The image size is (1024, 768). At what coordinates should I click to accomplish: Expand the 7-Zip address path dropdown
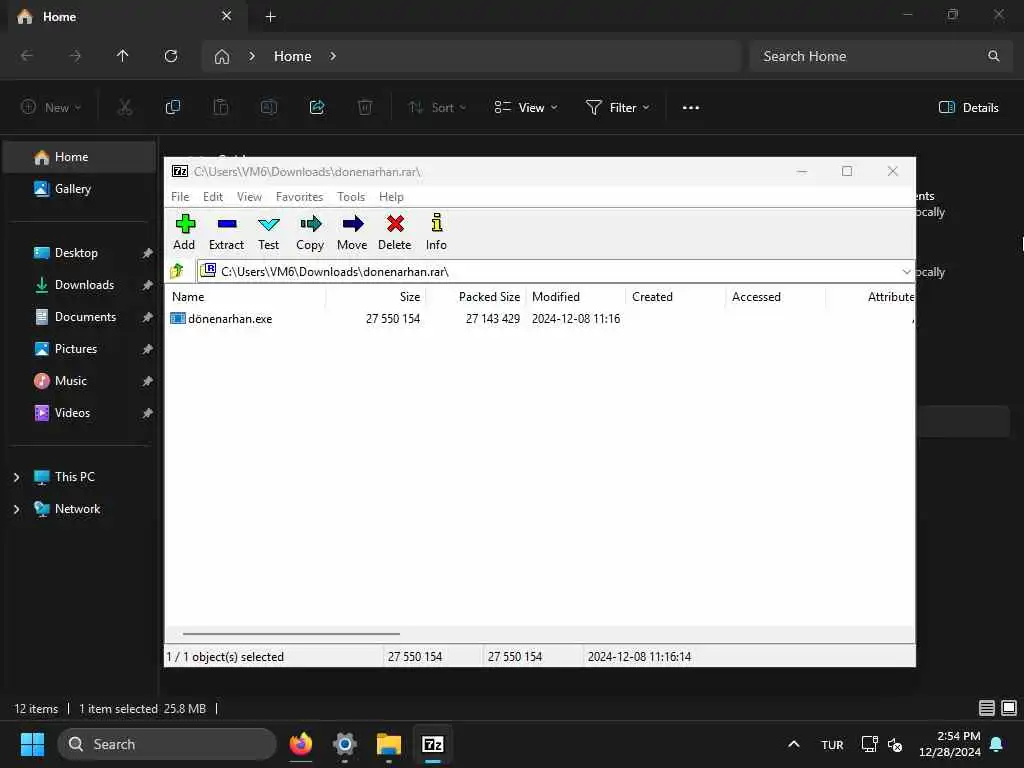[x=906, y=272]
